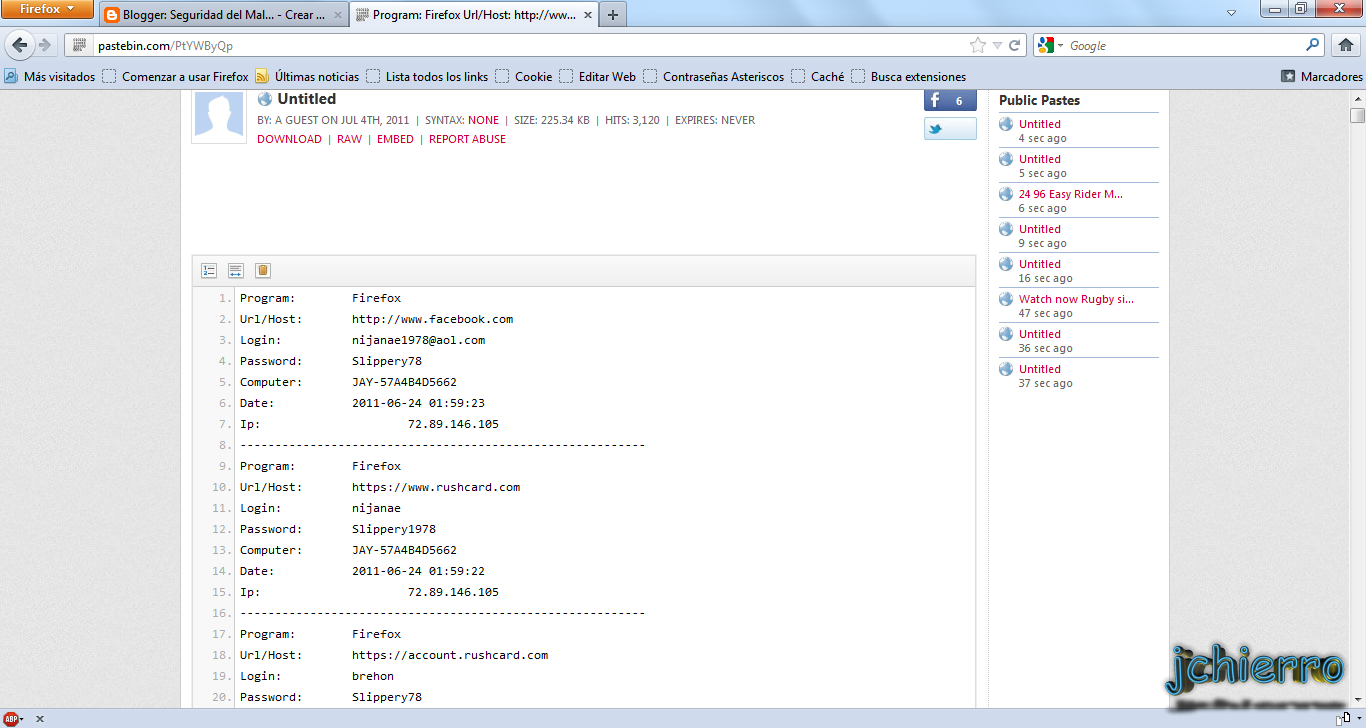
Task: Open the RAW view link
Action: coord(349,139)
